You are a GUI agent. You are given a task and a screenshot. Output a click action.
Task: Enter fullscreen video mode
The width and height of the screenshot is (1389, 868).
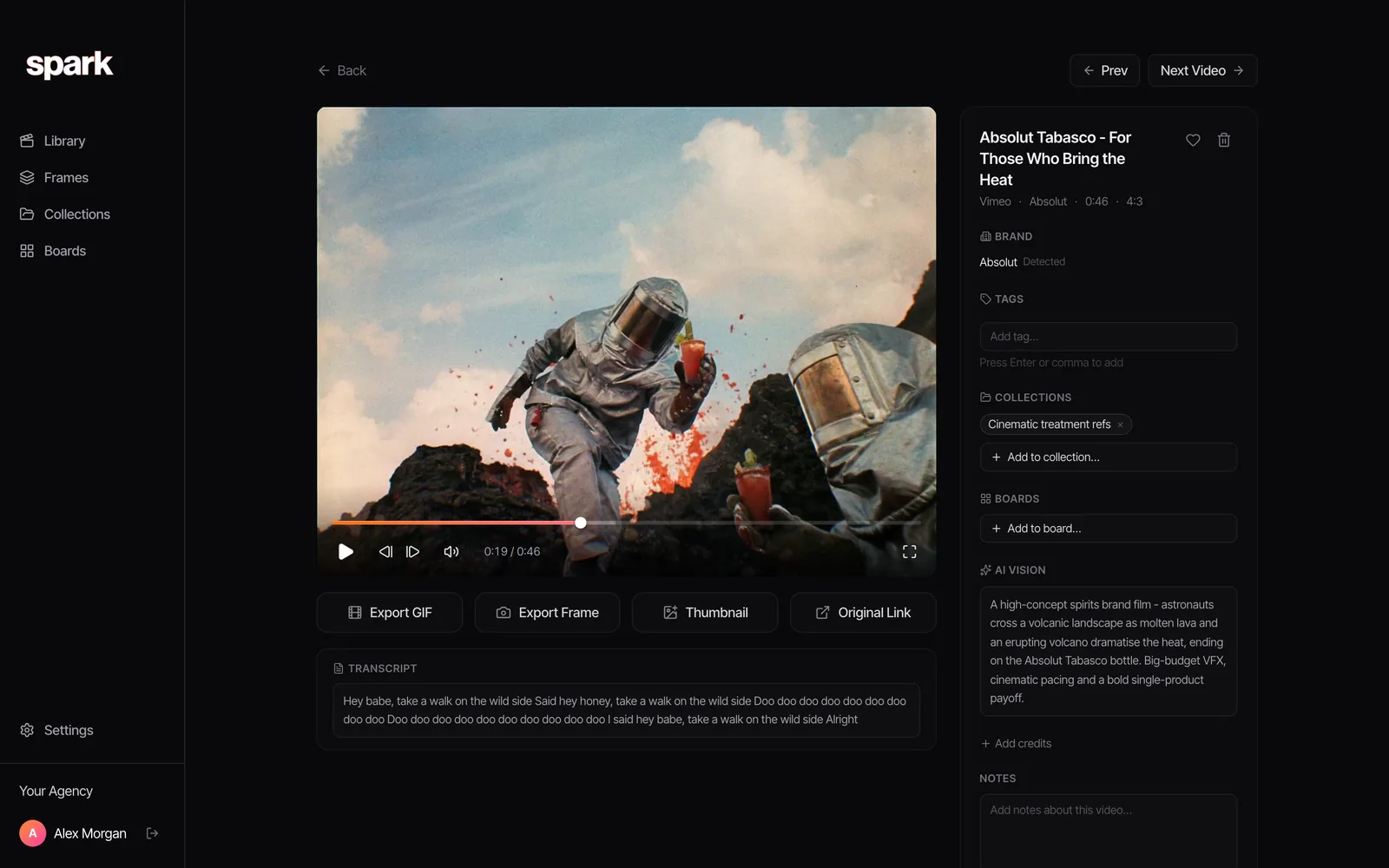pos(909,551)
